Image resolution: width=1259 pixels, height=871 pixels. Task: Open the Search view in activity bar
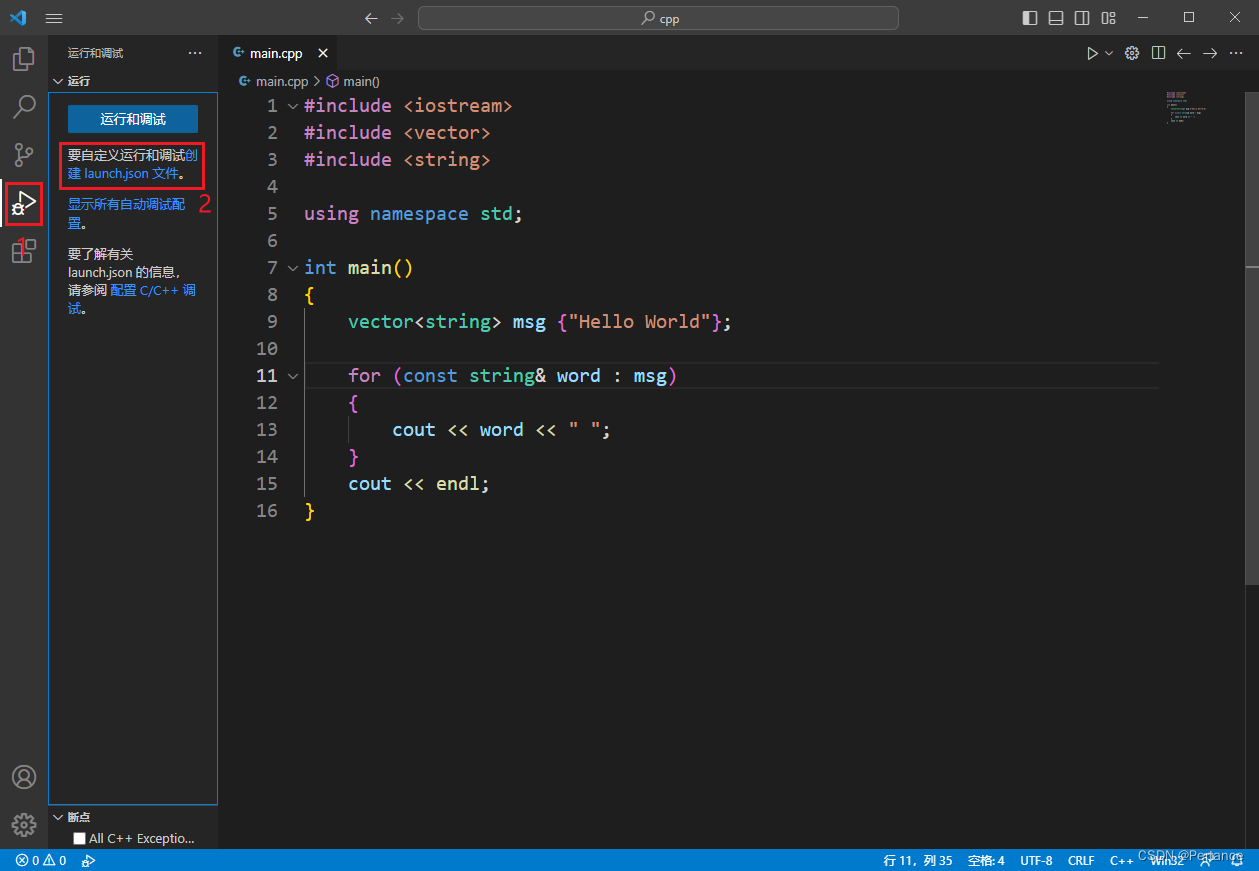[x=24, y=107]
